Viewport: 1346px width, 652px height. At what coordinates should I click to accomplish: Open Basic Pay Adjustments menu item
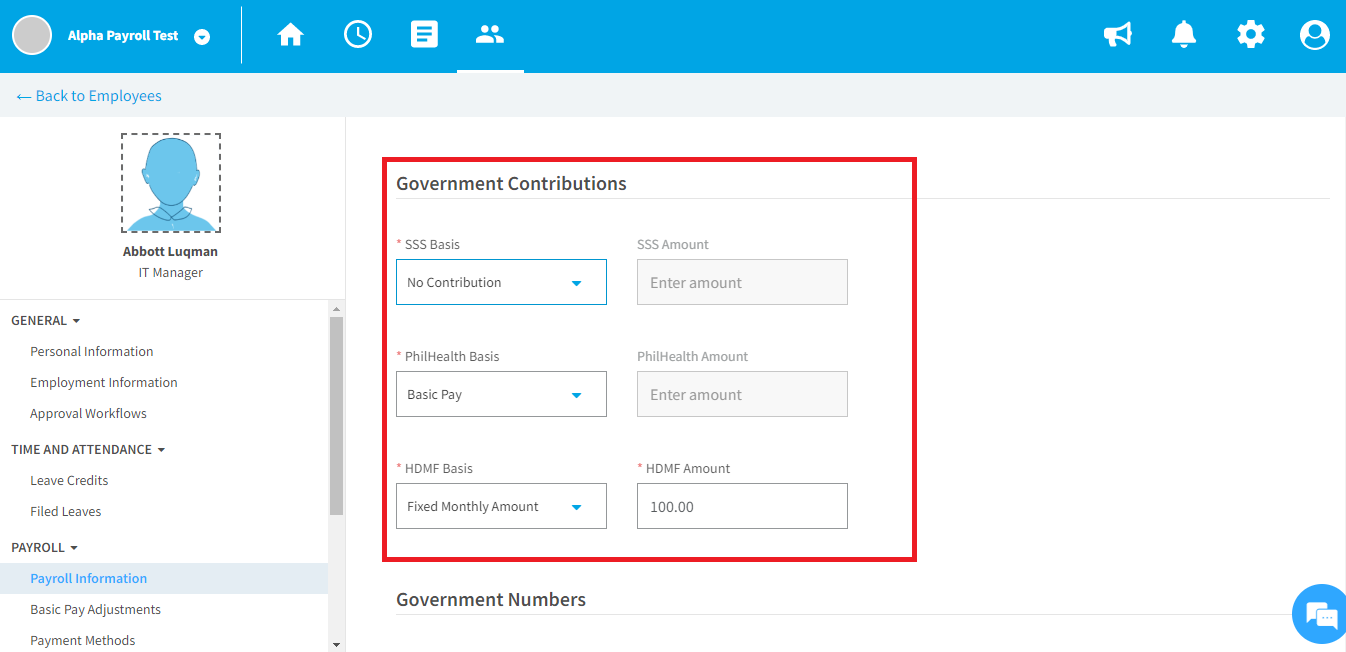[95, 610]
